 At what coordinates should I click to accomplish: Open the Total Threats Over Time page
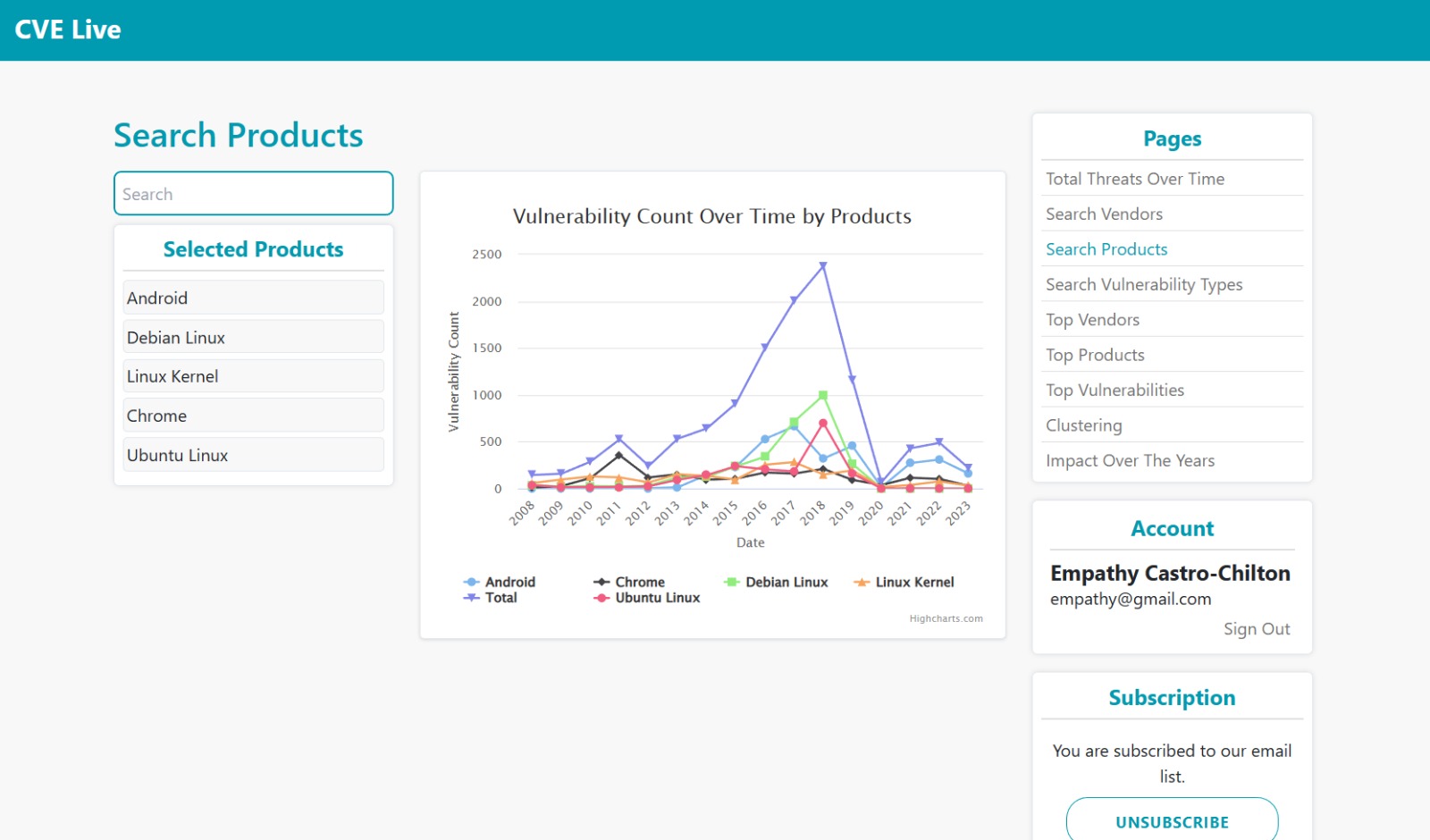click(1135, 179)
